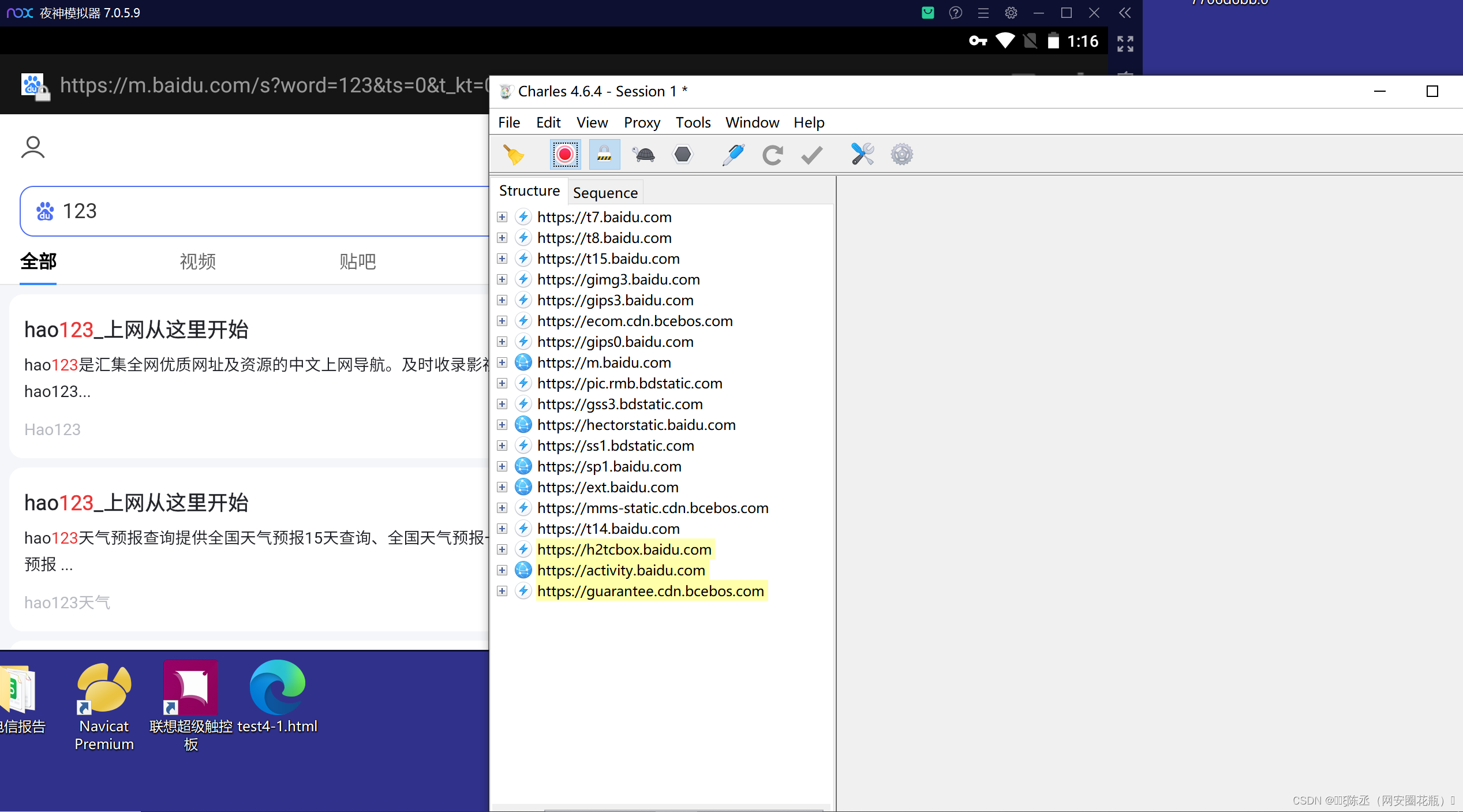The width and height of the screenshot is (1463, 812).
Task: Open the File menu in Charles
Action: (x=509, y=122)
